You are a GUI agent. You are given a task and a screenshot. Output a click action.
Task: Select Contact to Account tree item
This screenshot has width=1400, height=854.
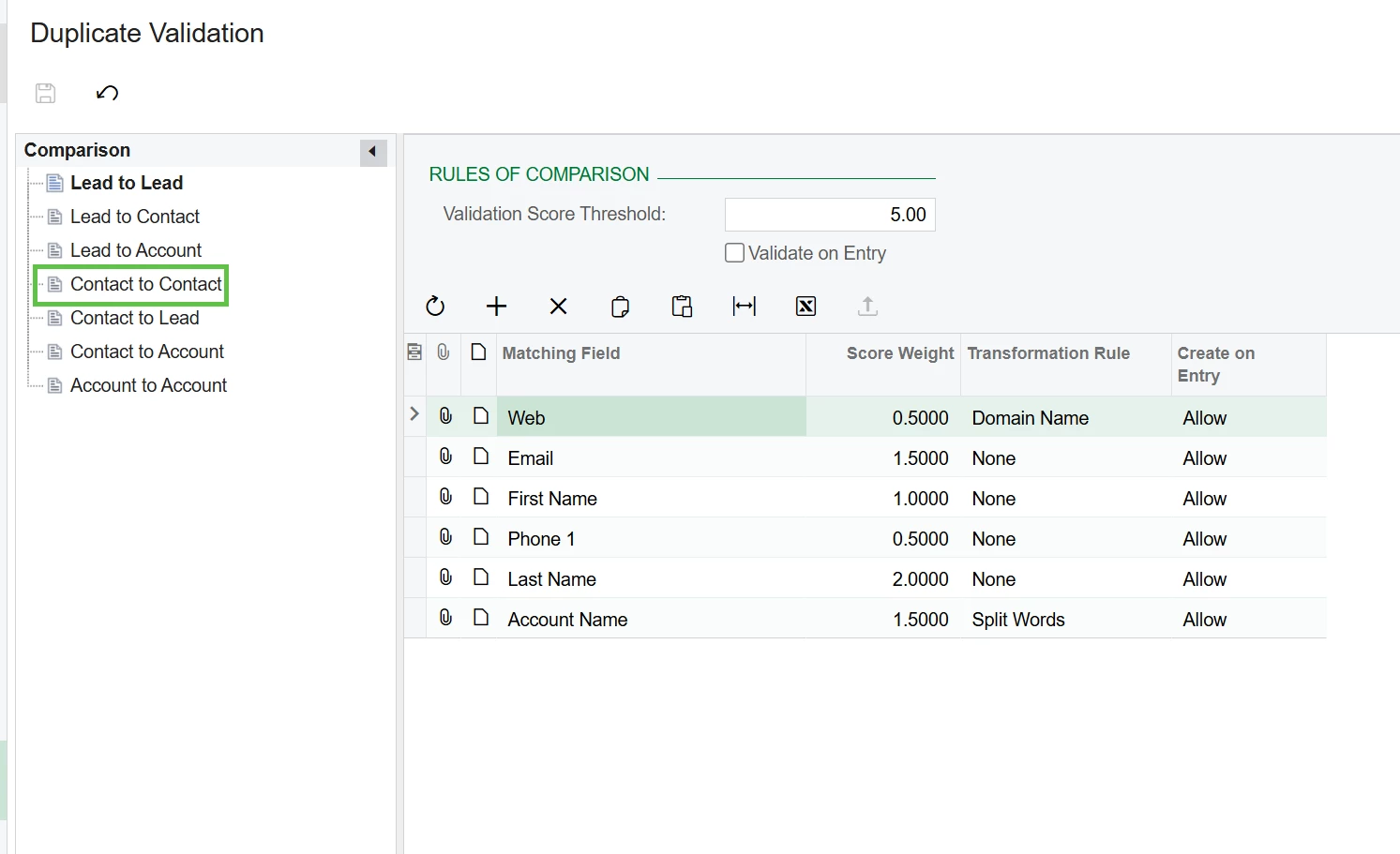click(x=147, y=352)
